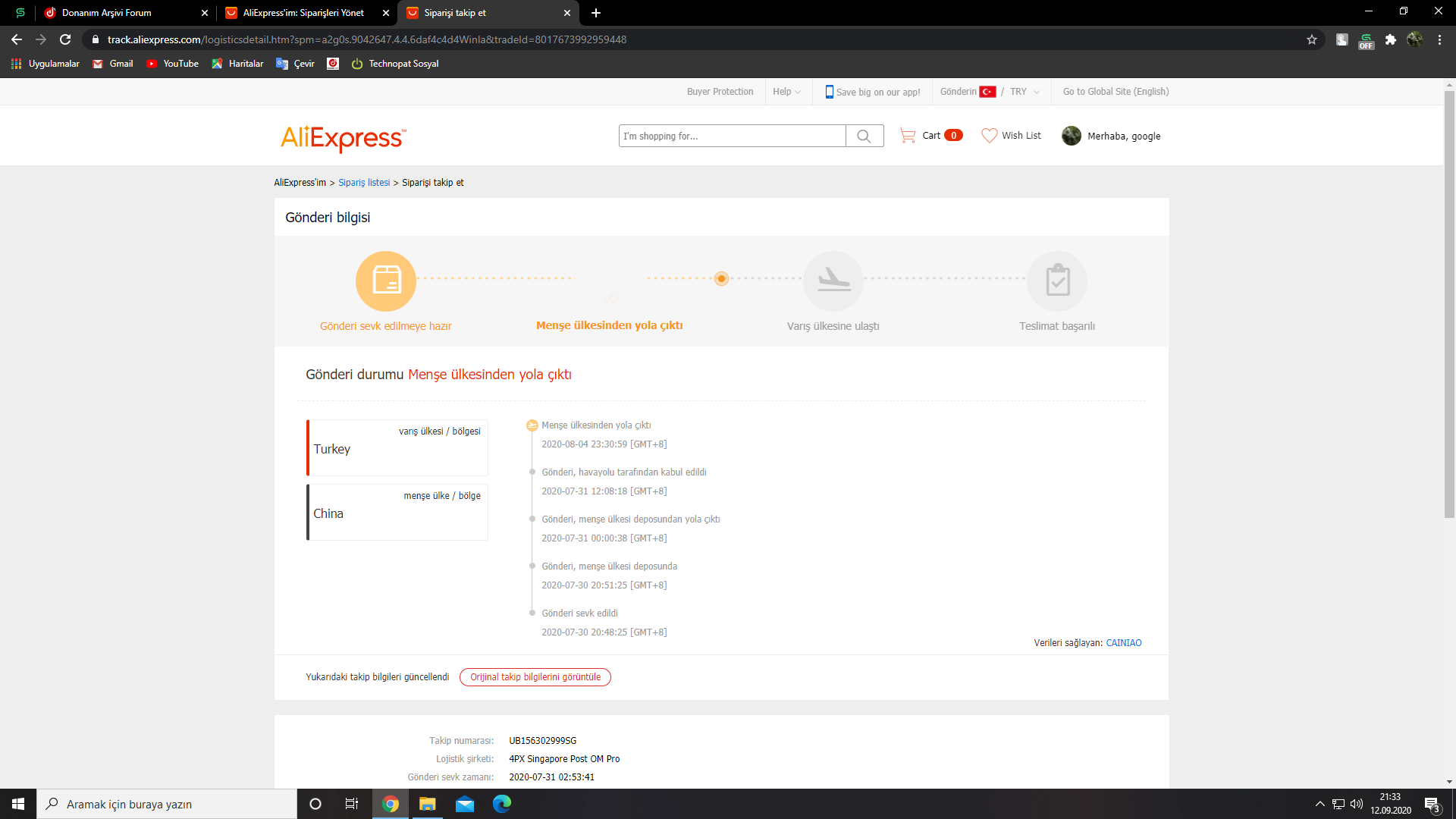This screenshot has width=1456, height=819.
Task: Open the shopping cart icon
Action: 908,136
